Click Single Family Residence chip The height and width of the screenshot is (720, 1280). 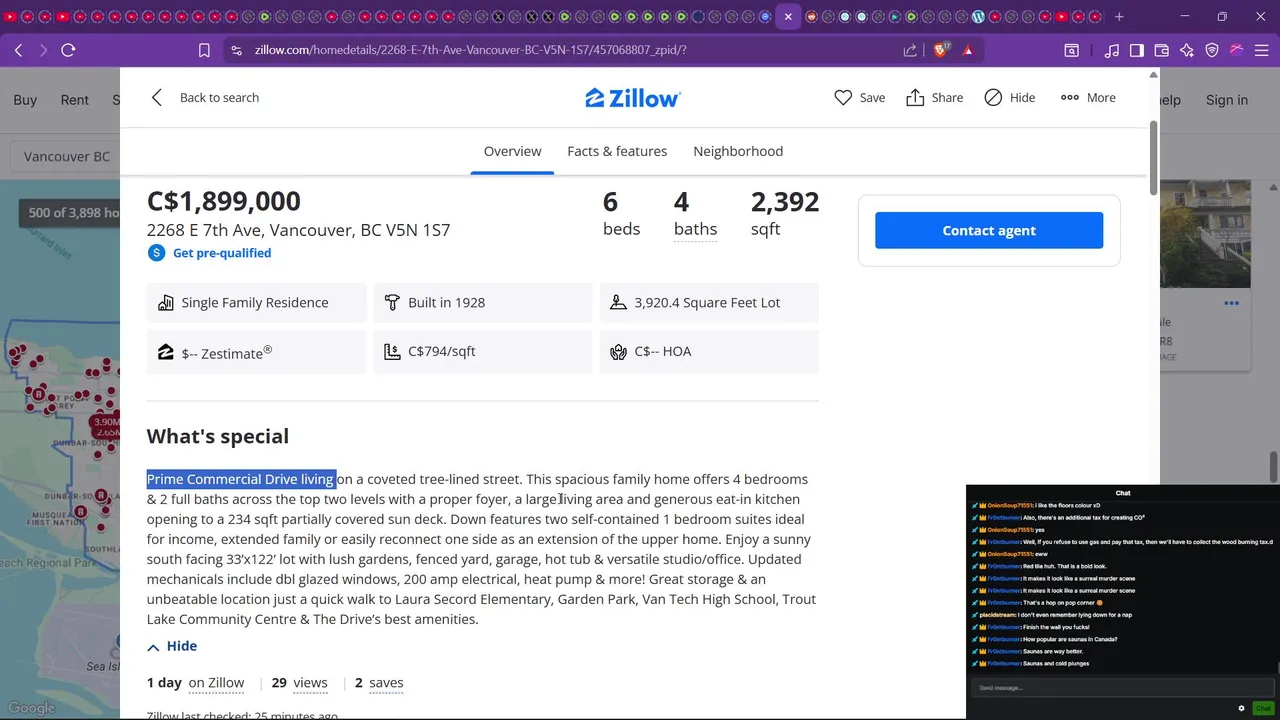tap(256, 302)
